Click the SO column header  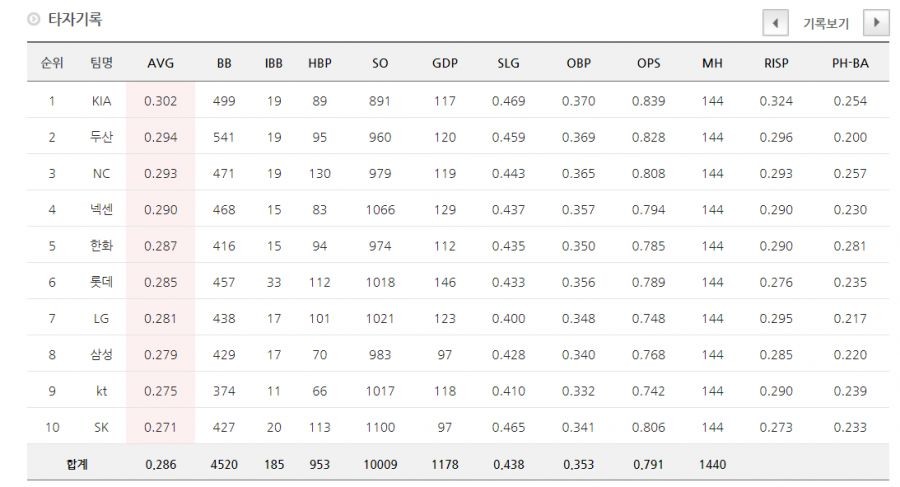(x=380, y=63)
